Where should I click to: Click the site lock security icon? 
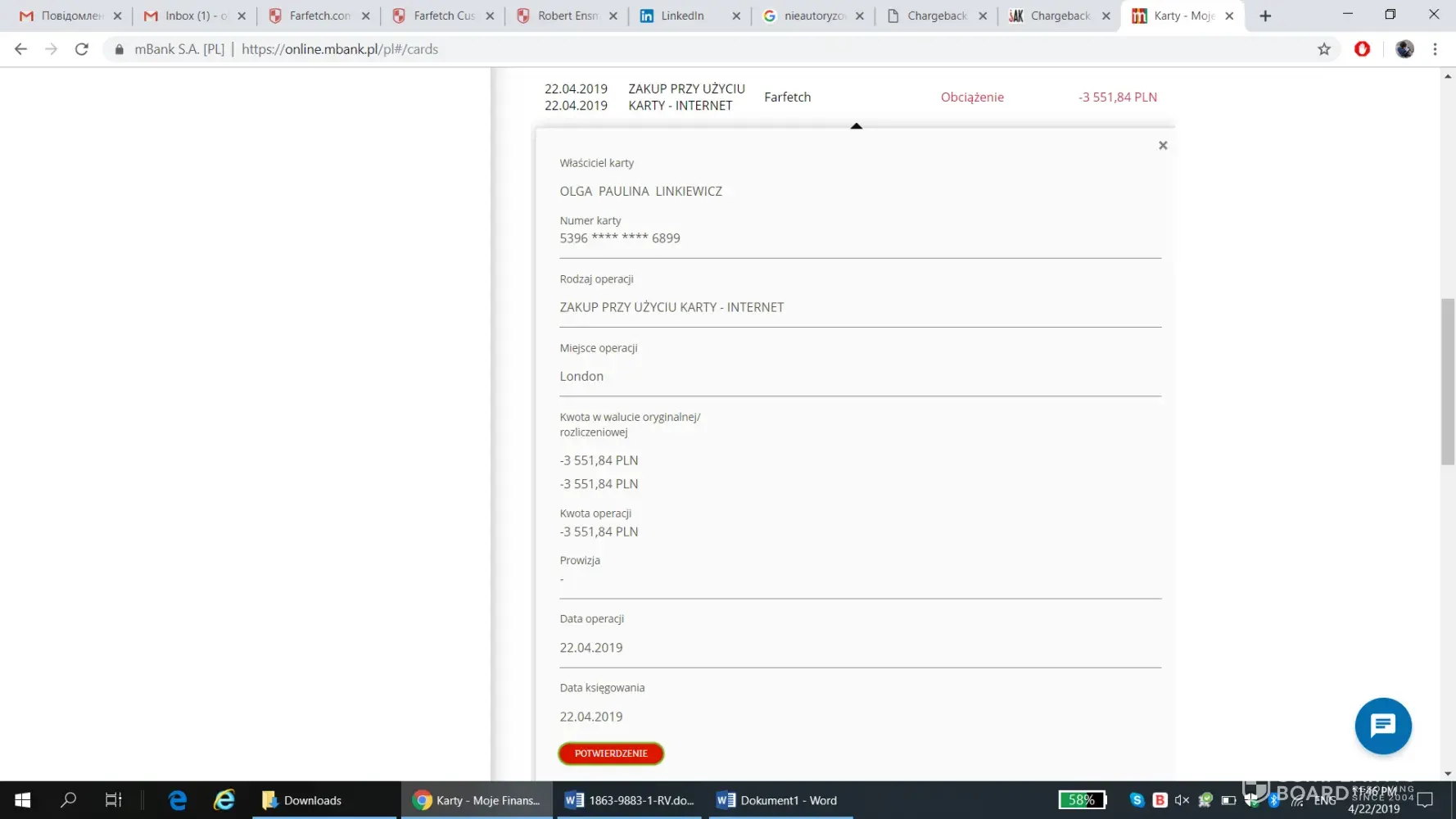click(120, 49)
